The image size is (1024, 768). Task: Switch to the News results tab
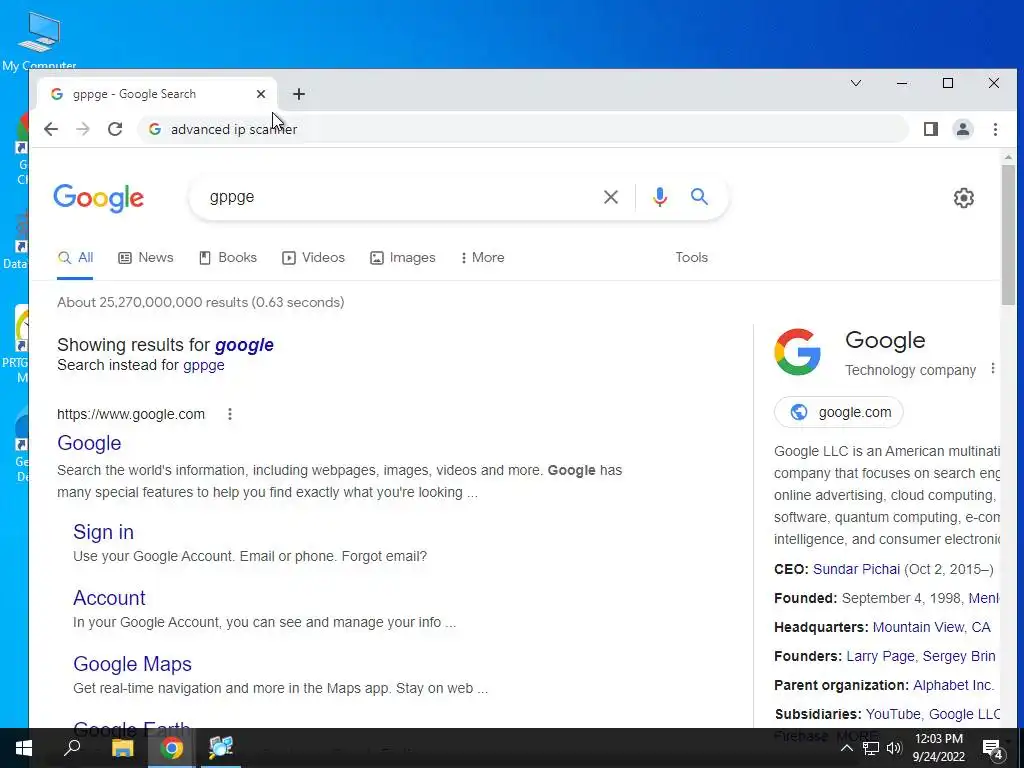point(146,257)
